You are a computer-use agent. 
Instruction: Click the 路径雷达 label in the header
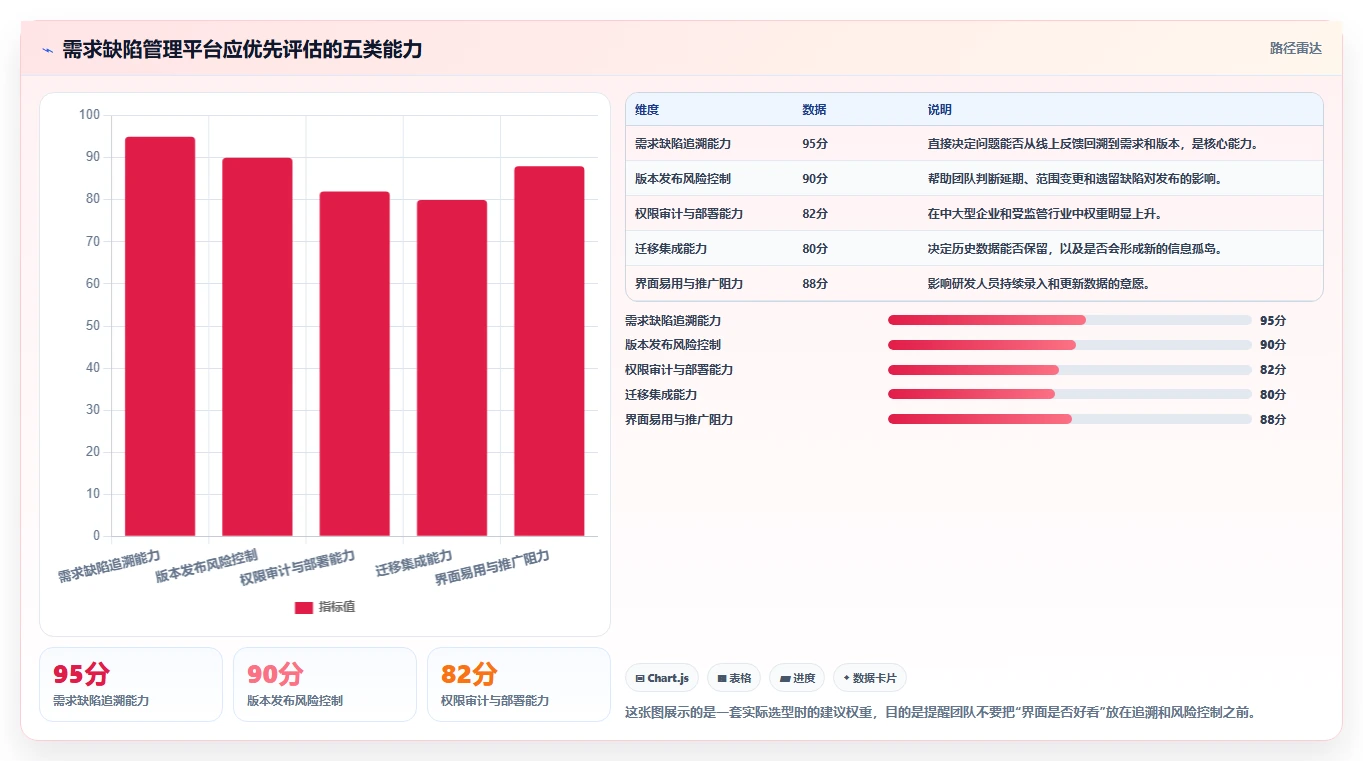pos(1296,49)
